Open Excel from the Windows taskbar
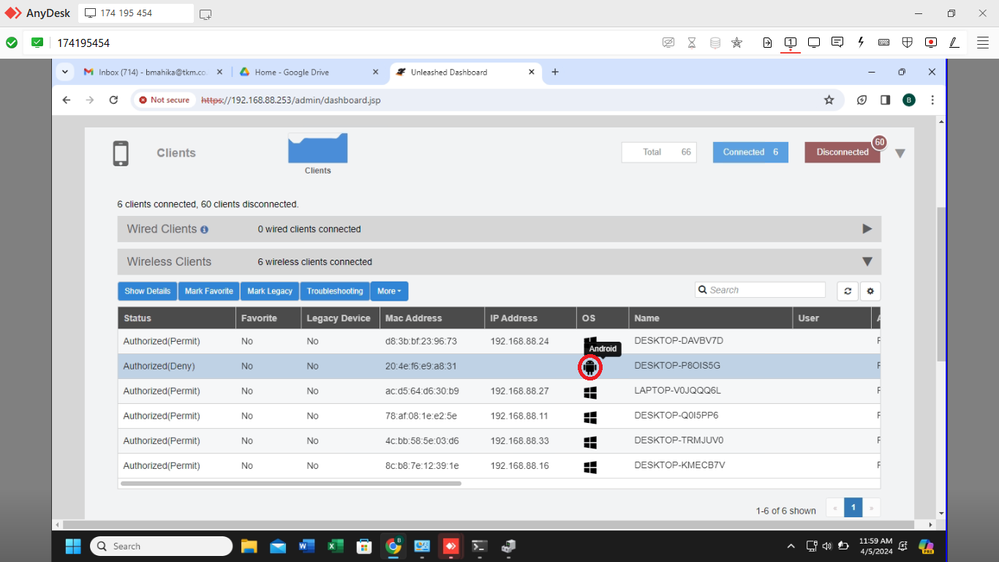The width and height of the screenshot is (999, 562). coord(335,547)
